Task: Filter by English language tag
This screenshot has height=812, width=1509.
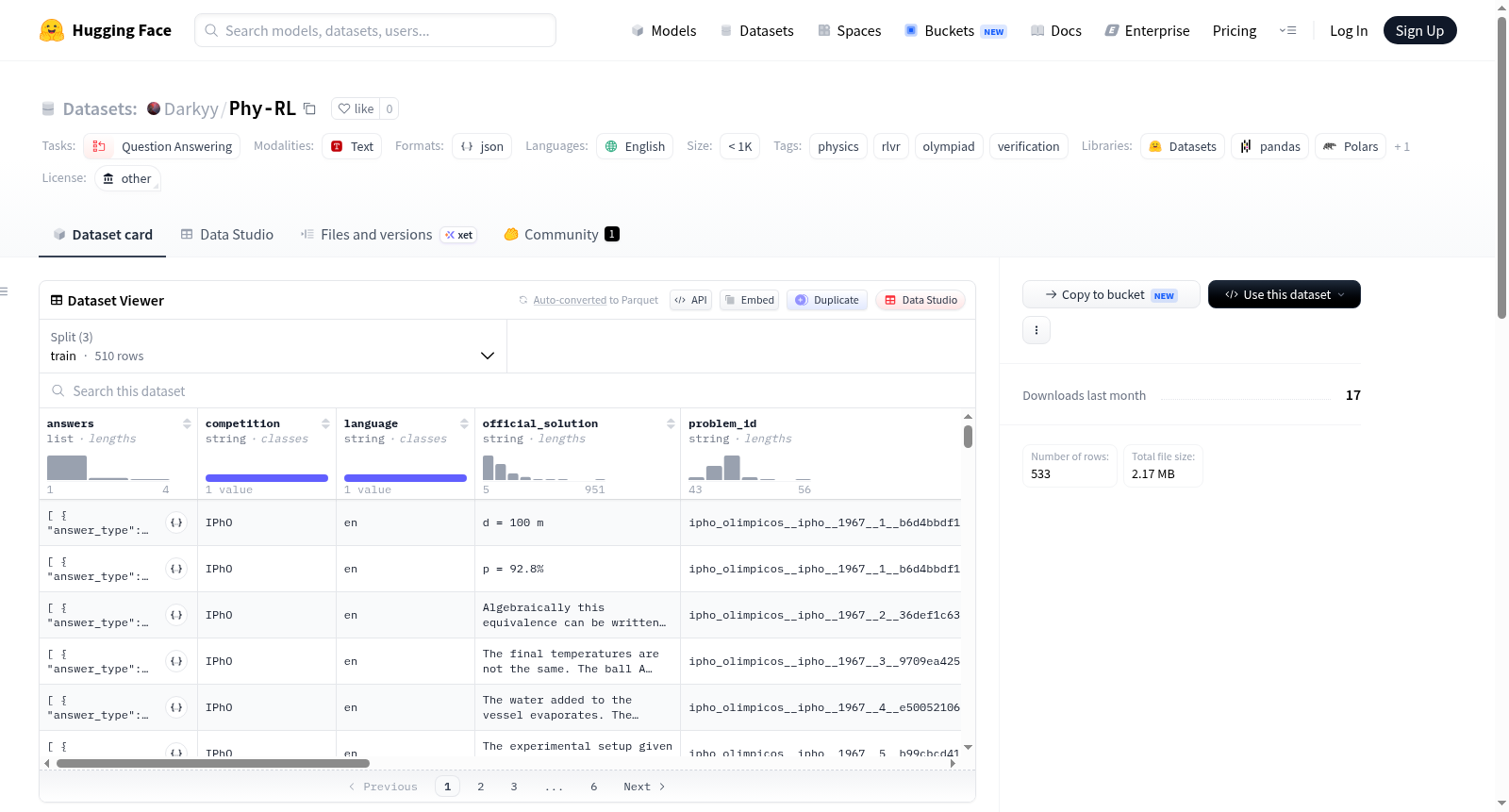Action: coord(635,146)
